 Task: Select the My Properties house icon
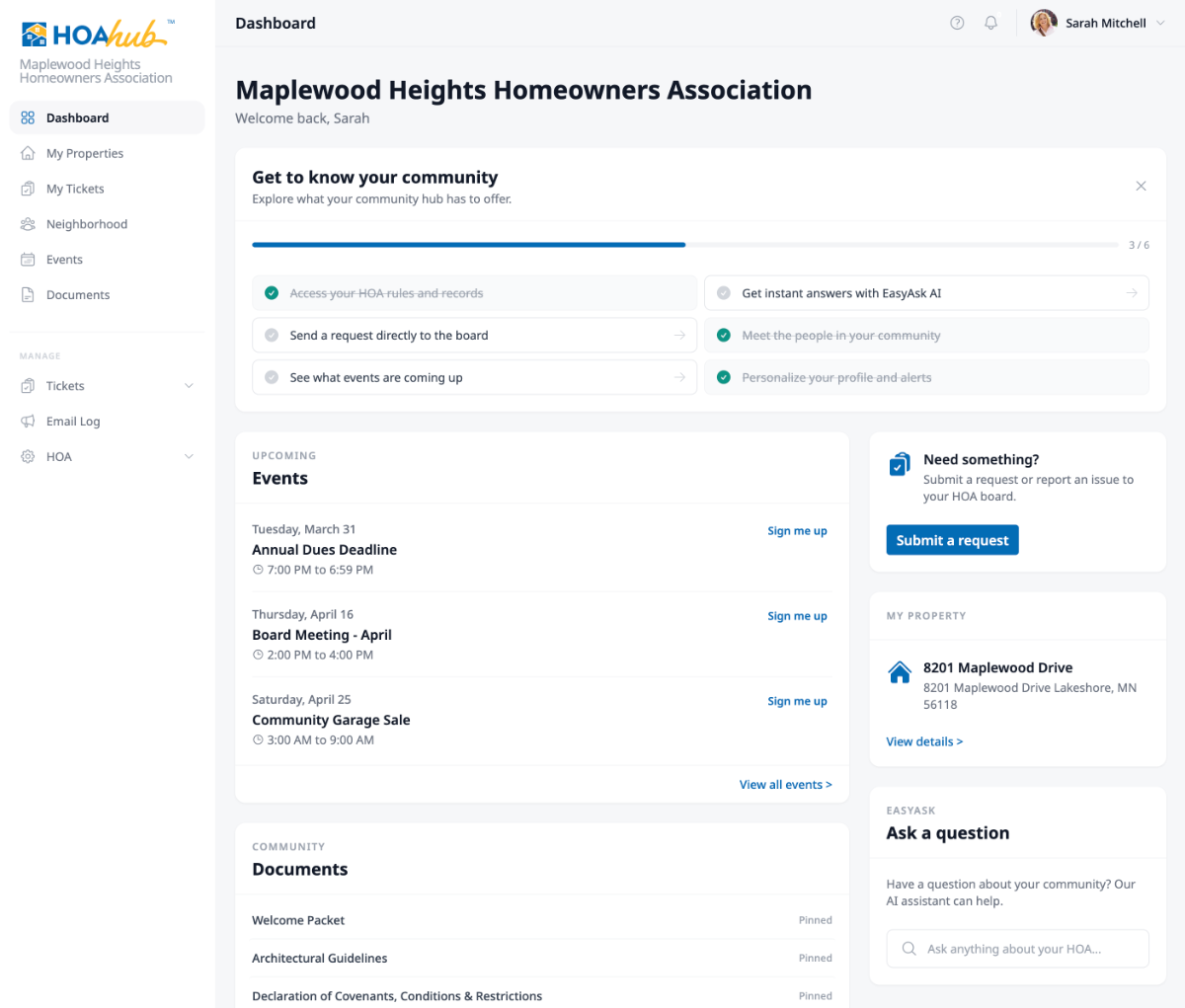tap(28, 153)
